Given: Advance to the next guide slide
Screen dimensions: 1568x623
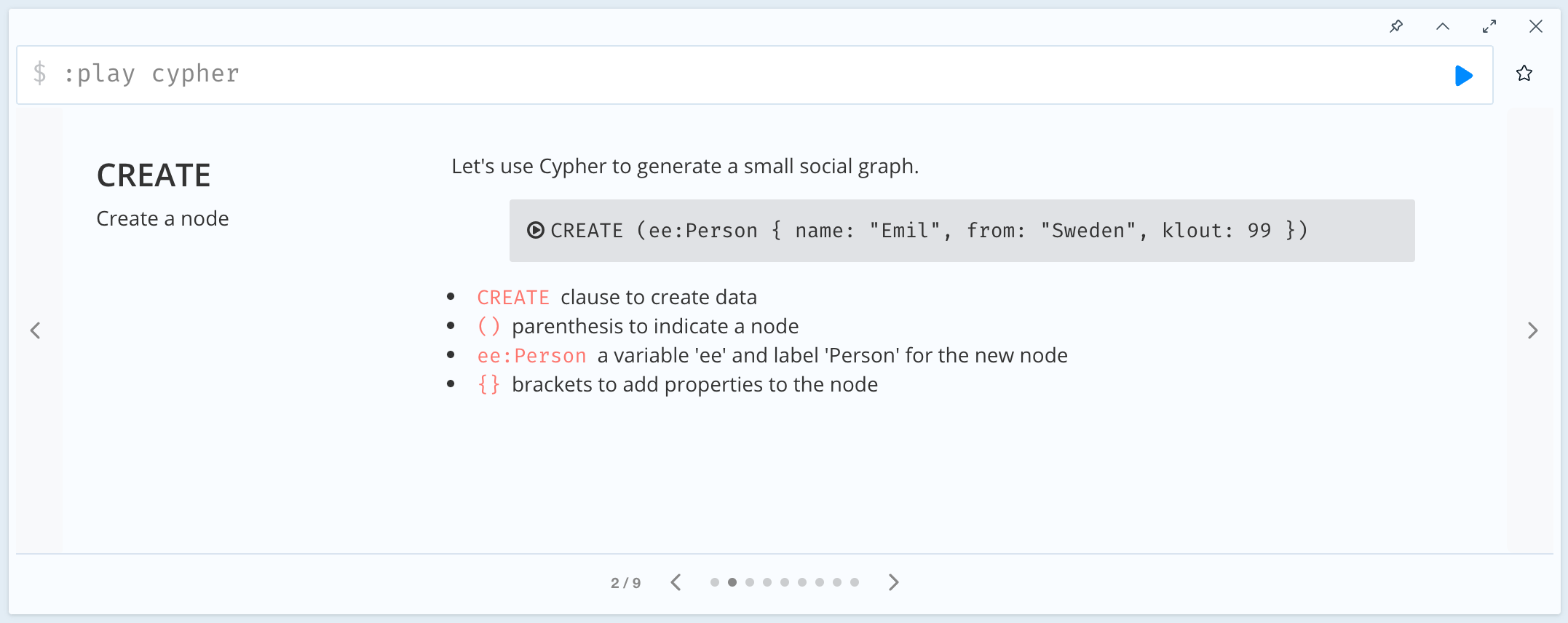Looking at the screenshot, I should tap(1532, 330).
